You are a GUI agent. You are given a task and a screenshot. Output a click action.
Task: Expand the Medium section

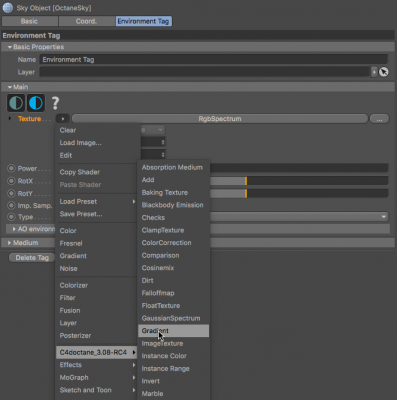[x=9, y=243]
